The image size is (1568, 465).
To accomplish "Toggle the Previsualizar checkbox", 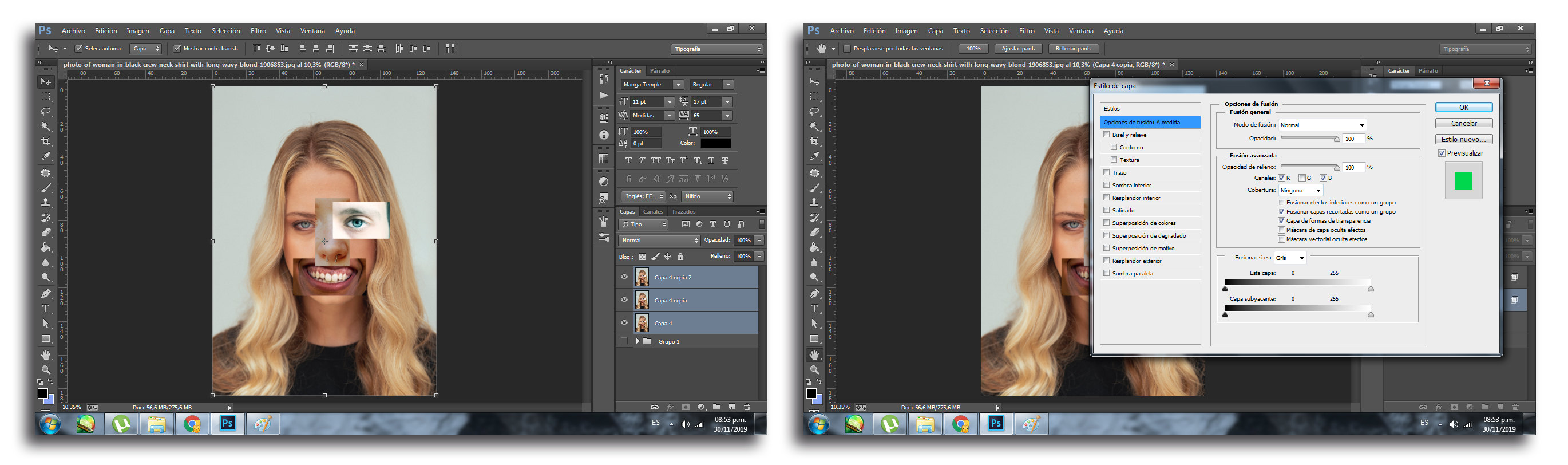I will (1442, 153).
